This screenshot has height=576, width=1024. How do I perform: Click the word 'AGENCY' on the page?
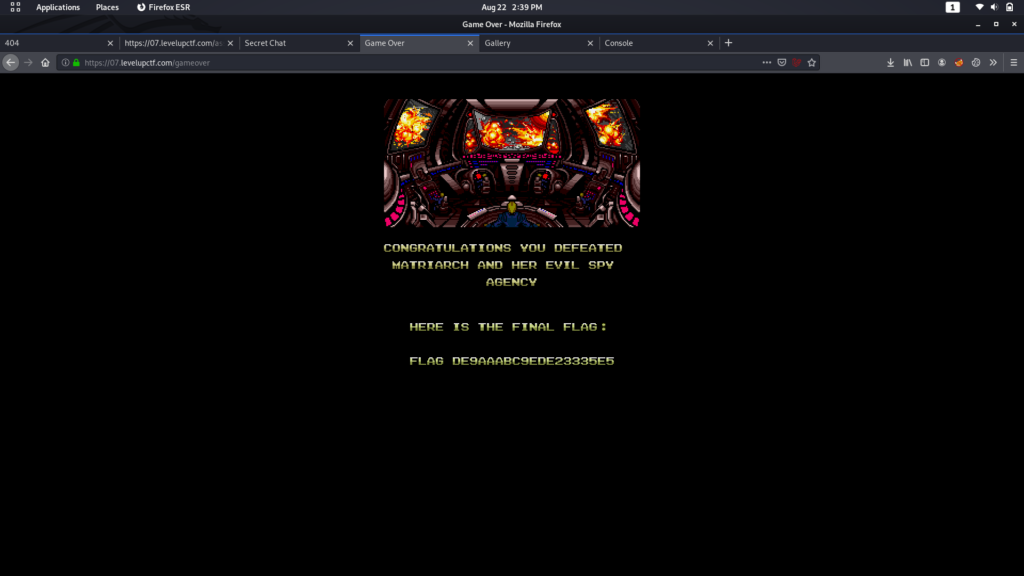(x=511, y=282)
